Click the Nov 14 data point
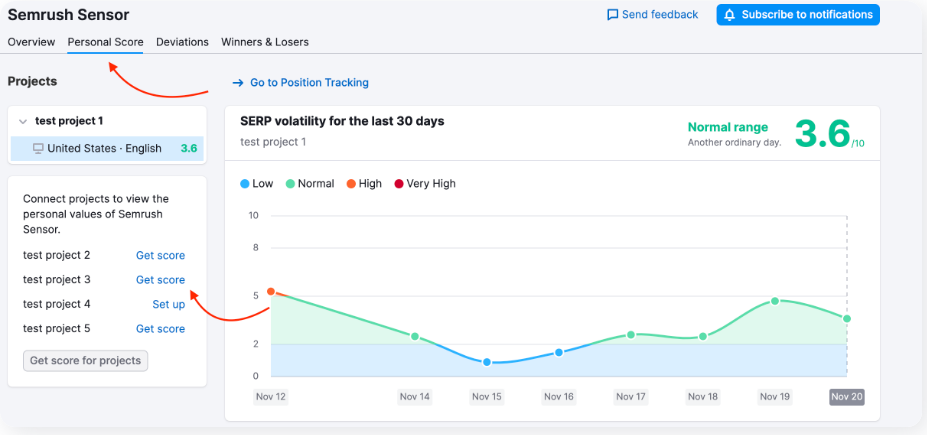 415,336
